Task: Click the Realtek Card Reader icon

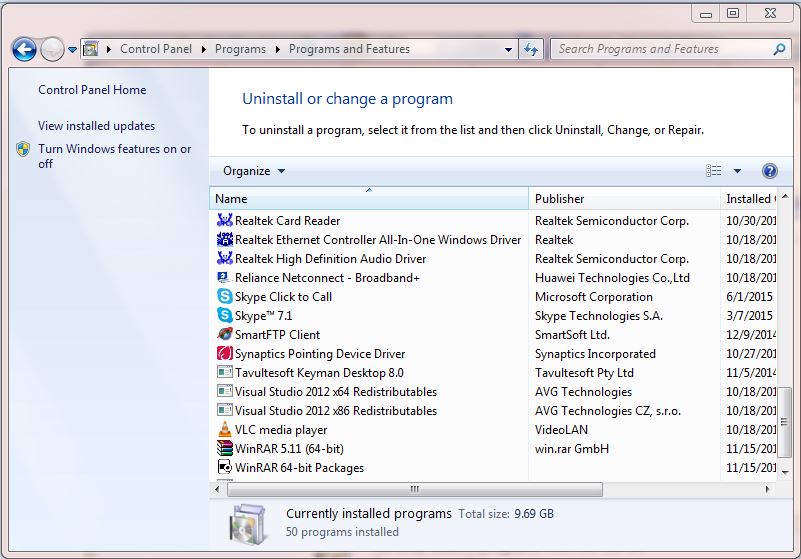Action: click(x=225, y=221)
